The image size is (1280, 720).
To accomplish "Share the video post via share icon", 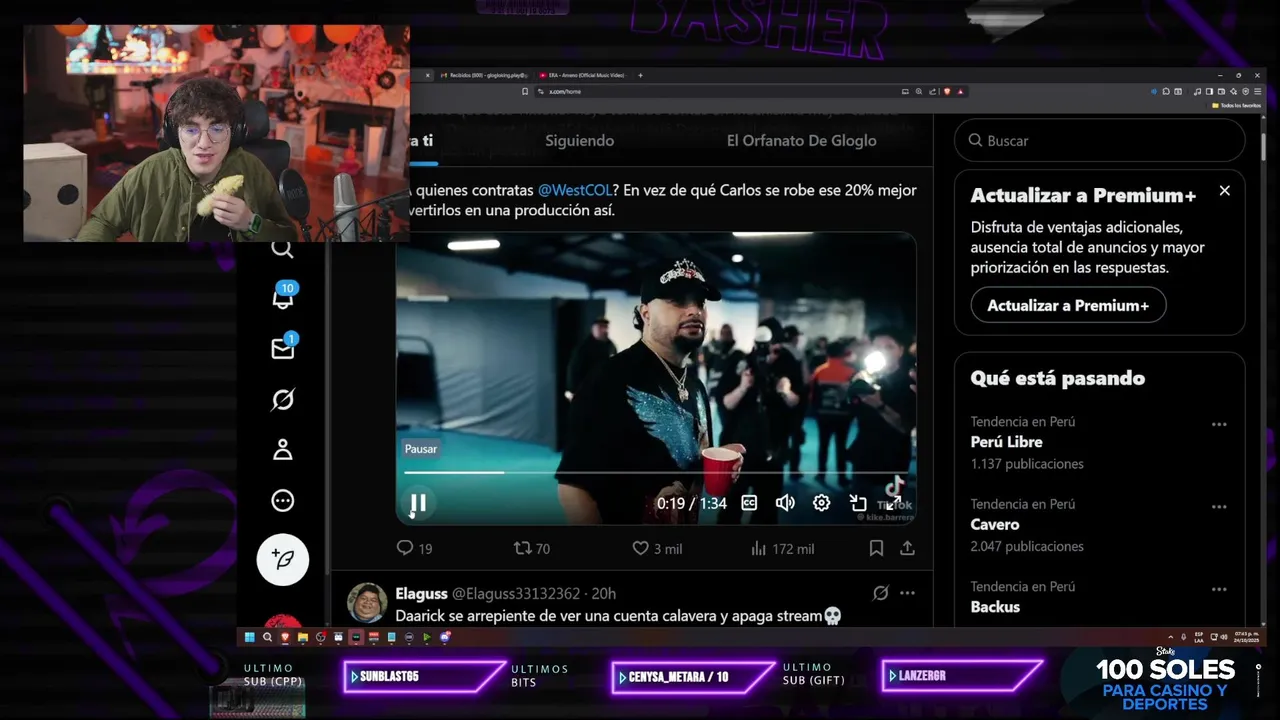I will click(907, 548).
